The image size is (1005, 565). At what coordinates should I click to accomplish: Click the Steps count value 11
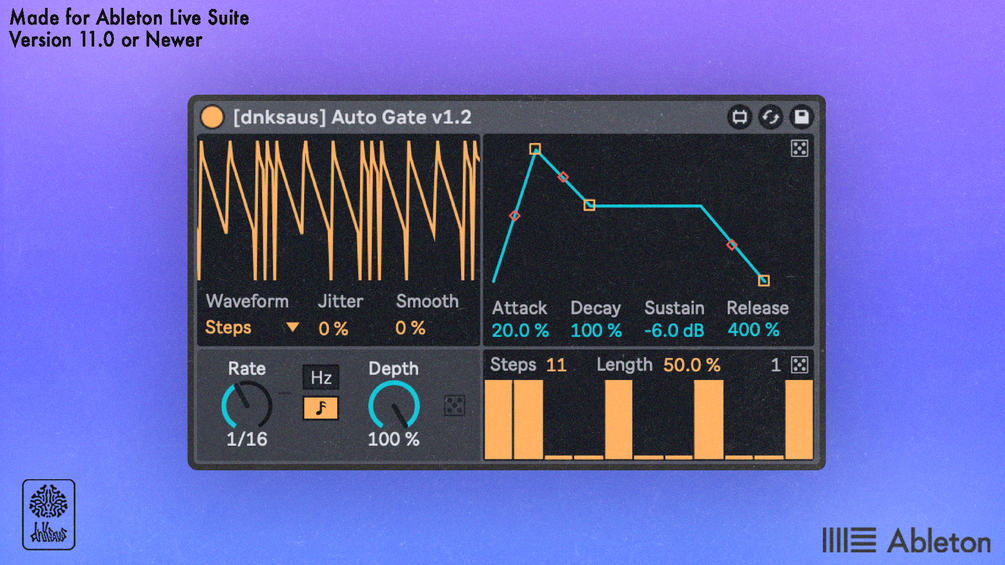tap(556, 365)
